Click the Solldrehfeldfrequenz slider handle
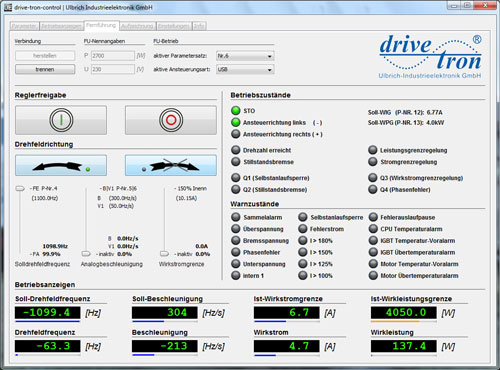The image size is (500, 370). [20, 189]
